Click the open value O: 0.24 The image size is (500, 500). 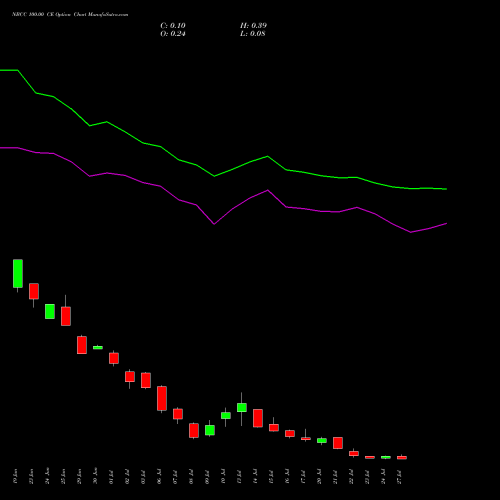(x=173, y=34)
